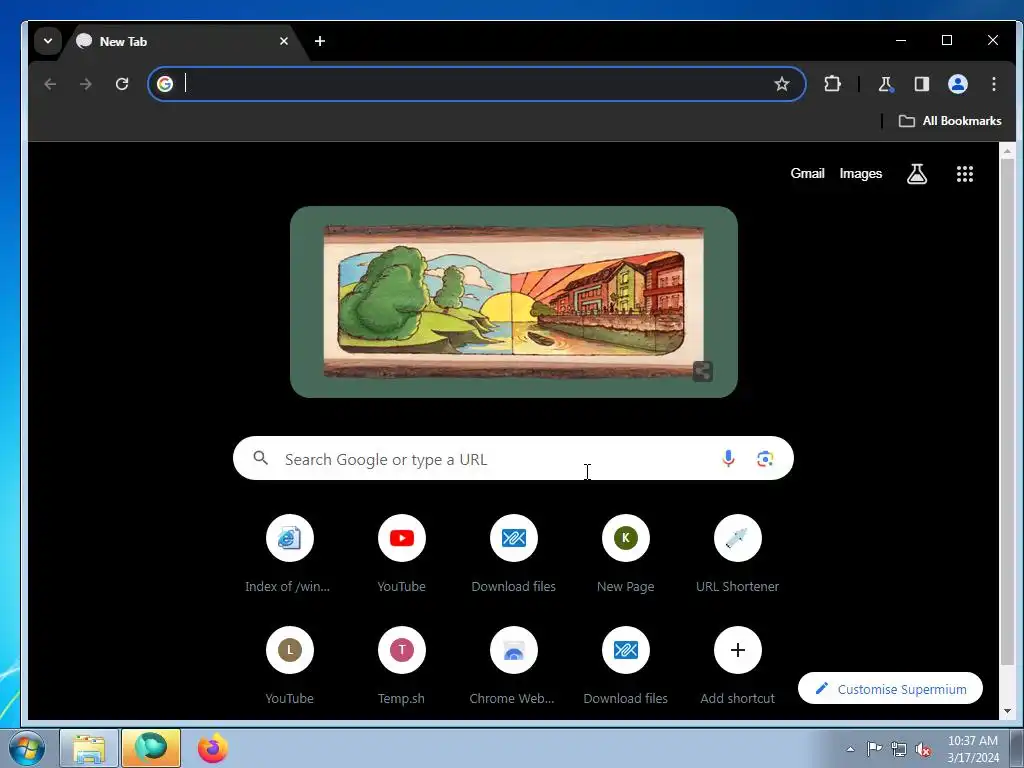This screenshot has width=1024, height=768.
Task: Open the Index of /win... shortcut
Action: pyautogui.click(x=289, y=554)
